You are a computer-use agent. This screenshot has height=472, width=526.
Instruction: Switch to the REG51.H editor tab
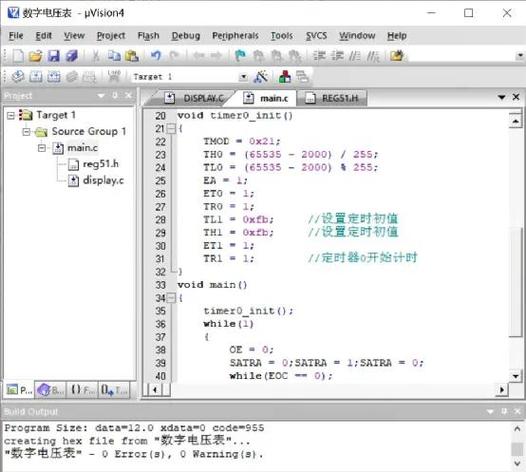point(331,98)
